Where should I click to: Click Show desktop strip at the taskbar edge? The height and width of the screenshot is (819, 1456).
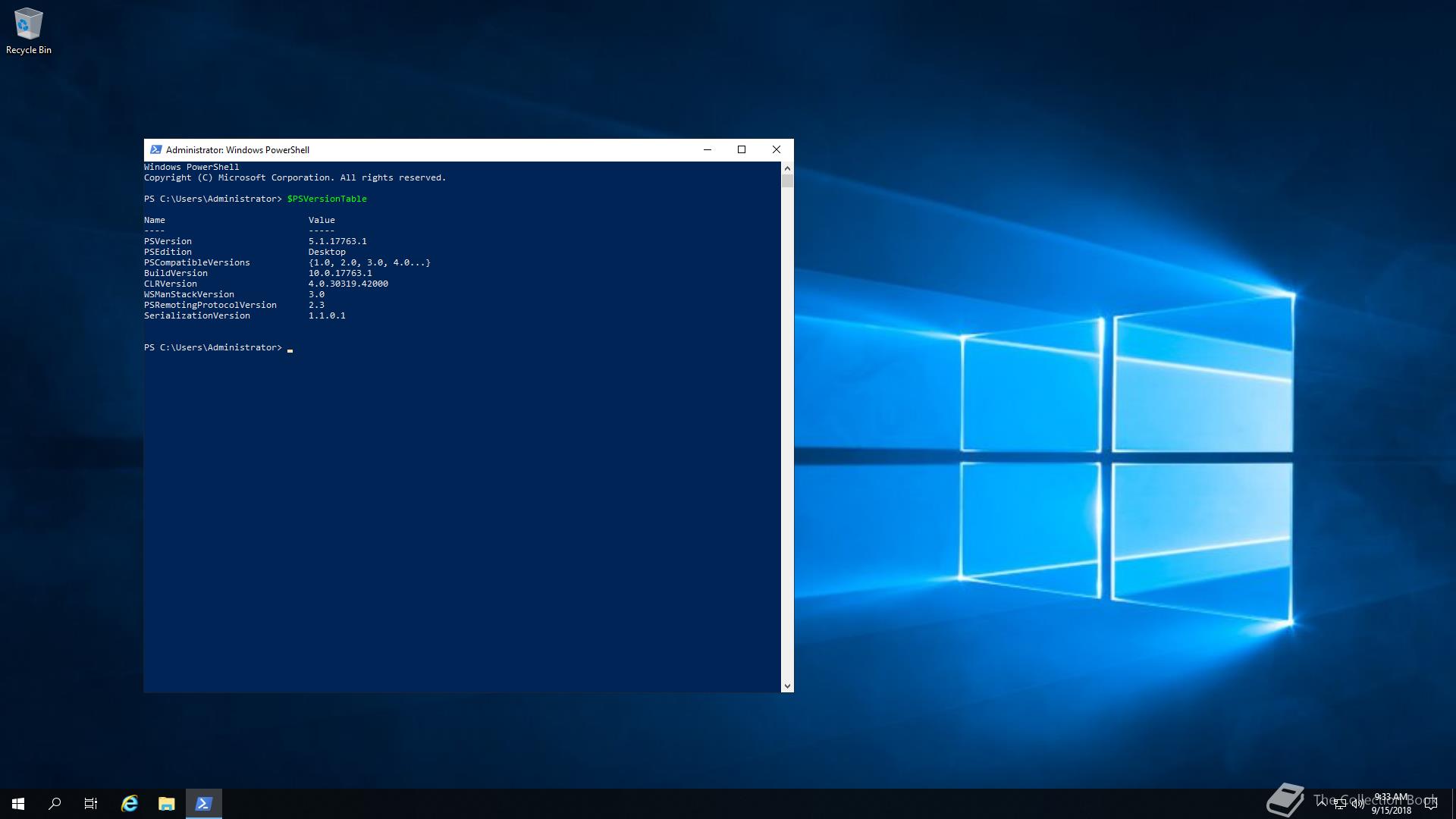[1453, 804]
